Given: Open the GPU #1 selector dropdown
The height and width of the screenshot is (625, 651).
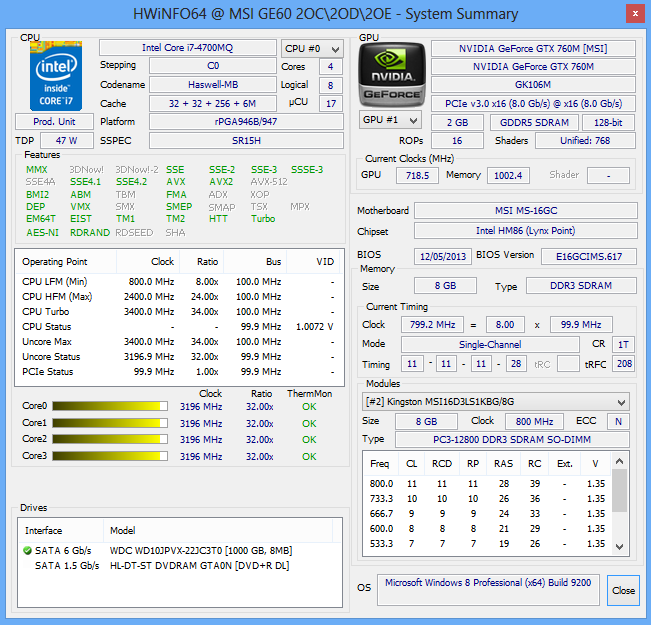Looking at the screenshot, I should click(x=390, y=120).
